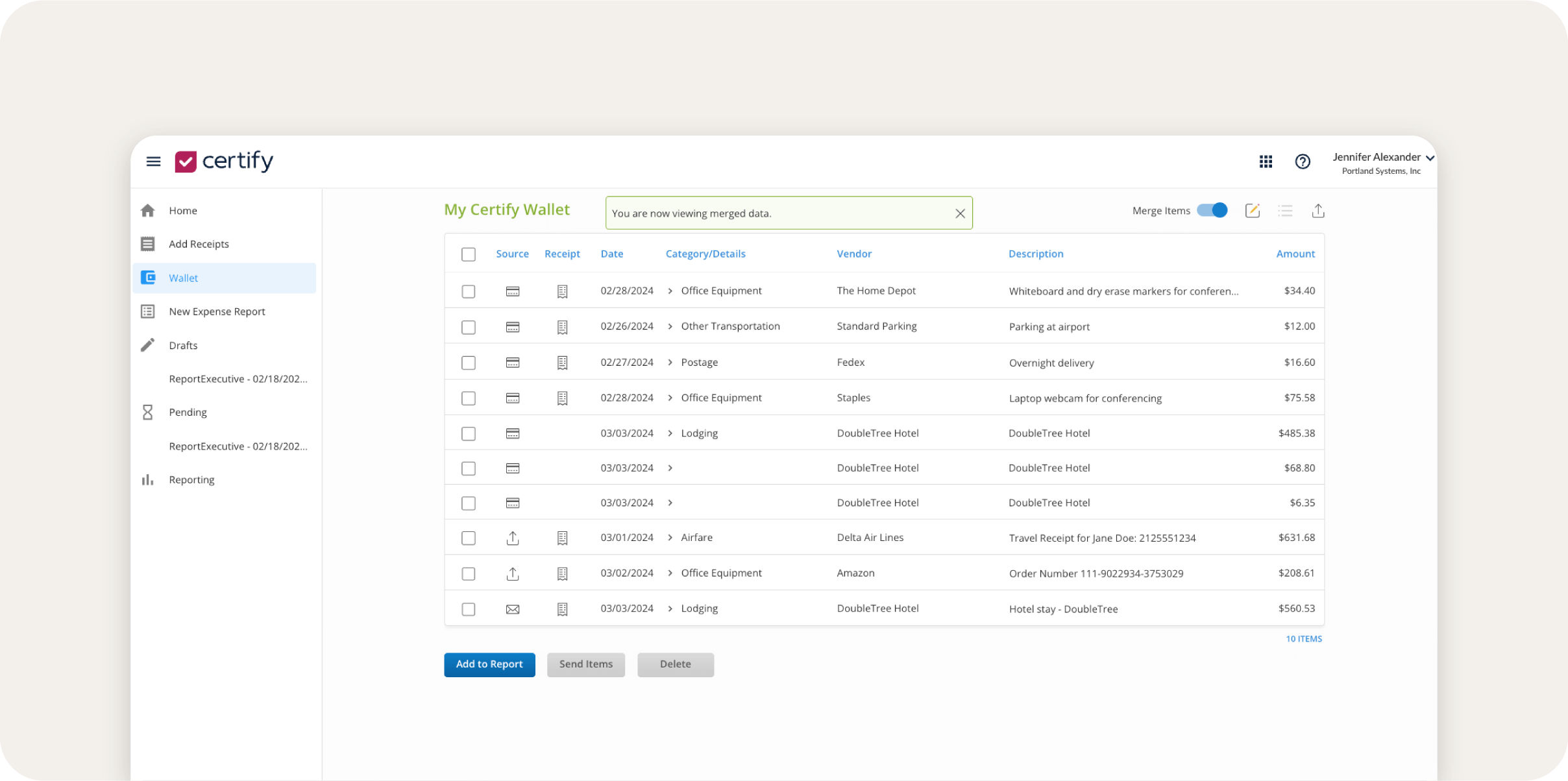Disable the Merge Items toggle
This screenshot has width=1568, height=781.
coord(1210,210)
